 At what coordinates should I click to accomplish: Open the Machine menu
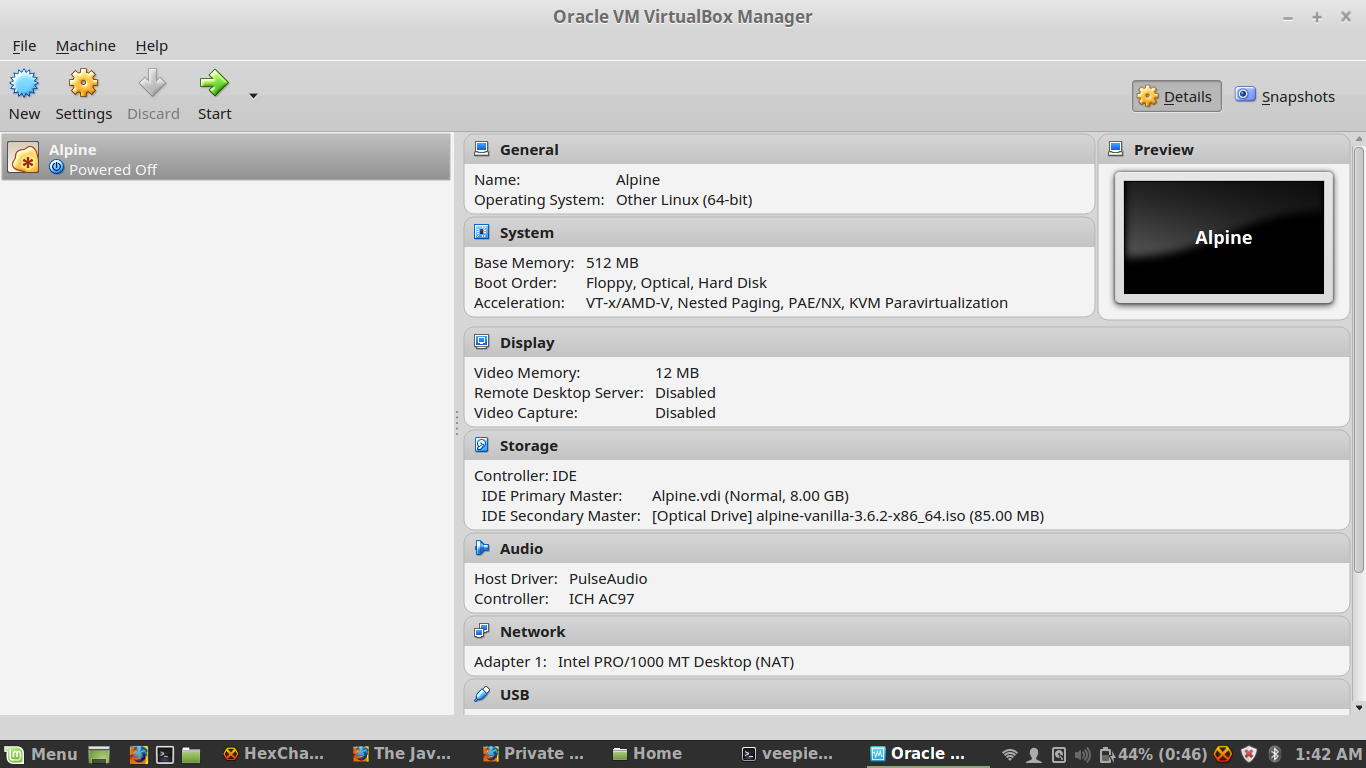point(85,46)
